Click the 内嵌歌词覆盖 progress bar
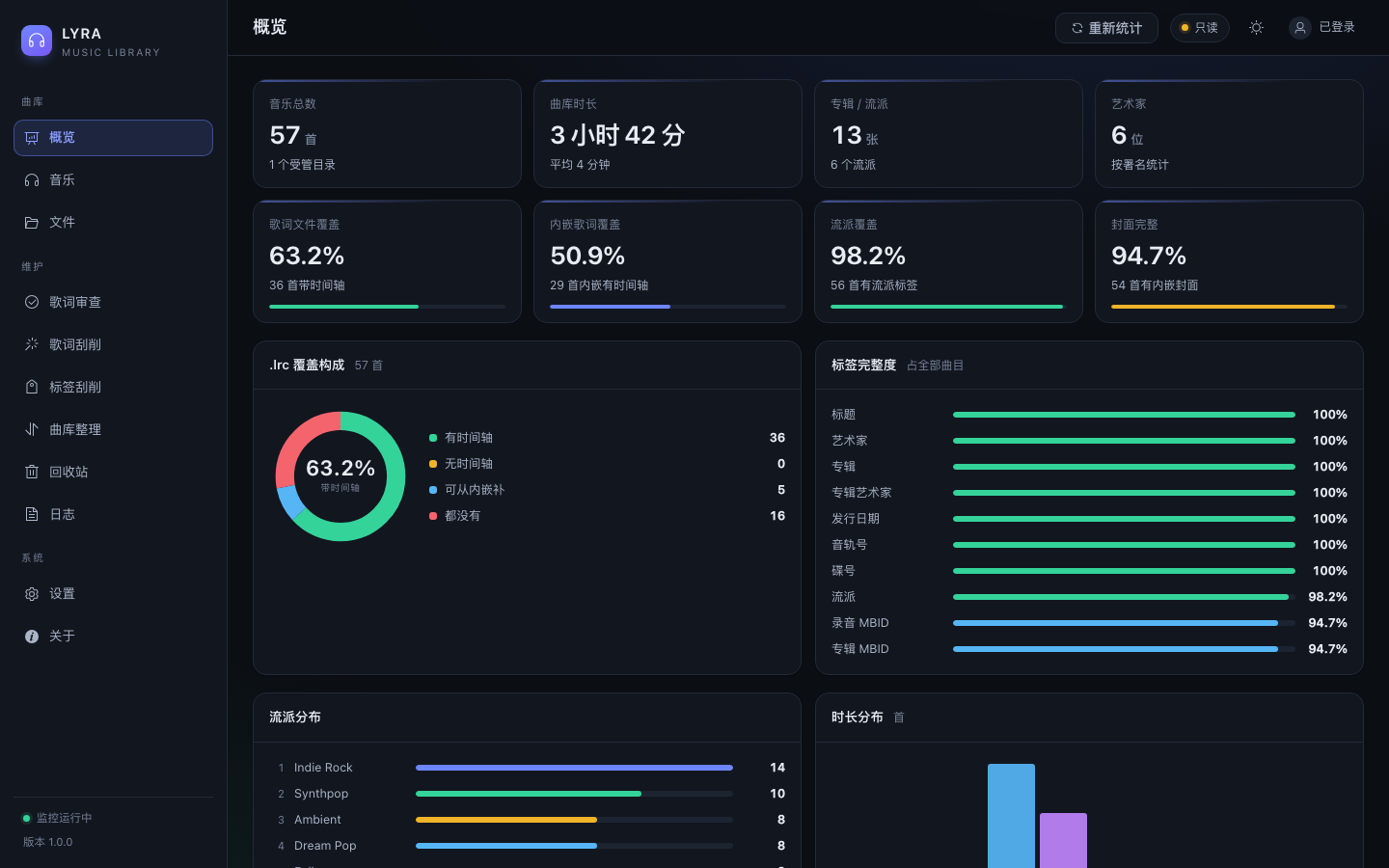This screenshot has height=868, width=1389. pyautogui.click(x=667, y=307)
